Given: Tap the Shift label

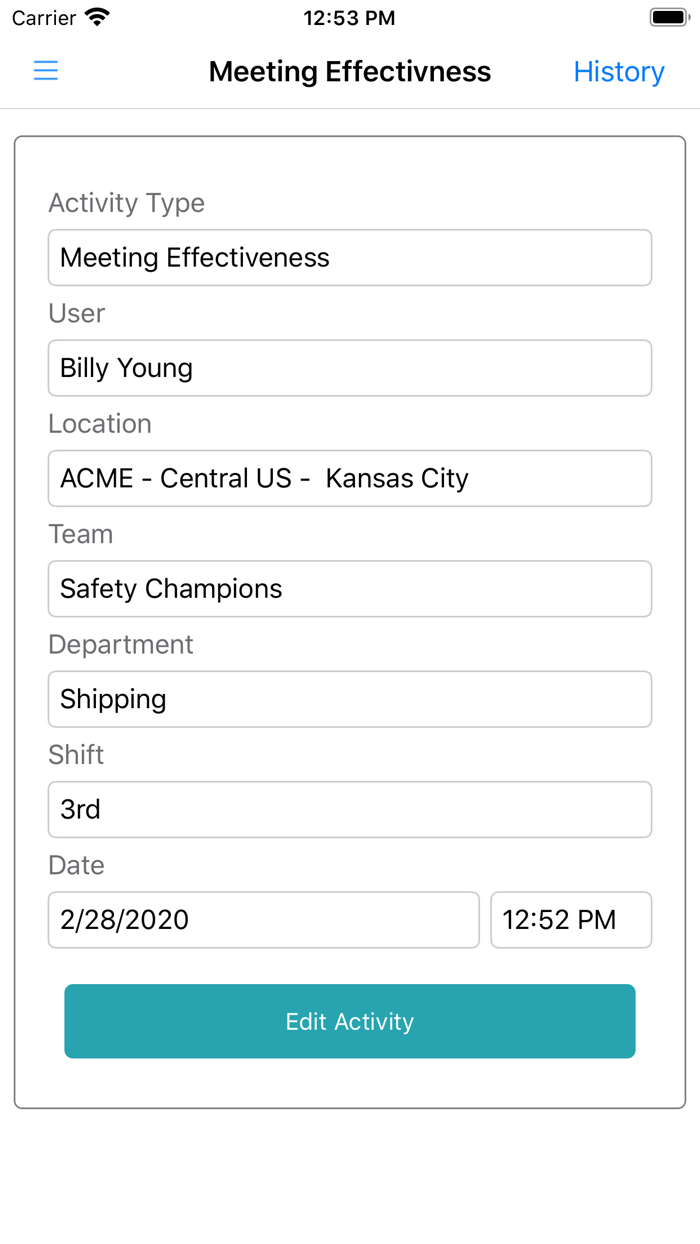Looking at the screenshot, I should coord(75,755).
